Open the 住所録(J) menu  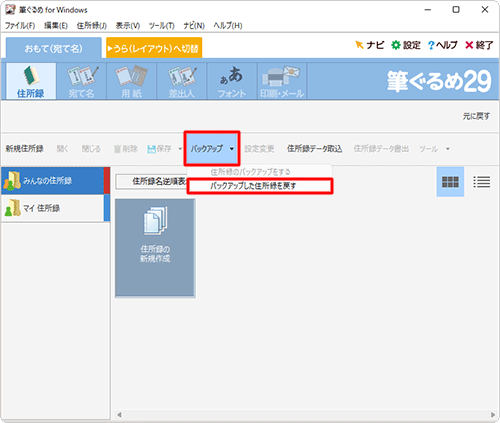point(92,26)
